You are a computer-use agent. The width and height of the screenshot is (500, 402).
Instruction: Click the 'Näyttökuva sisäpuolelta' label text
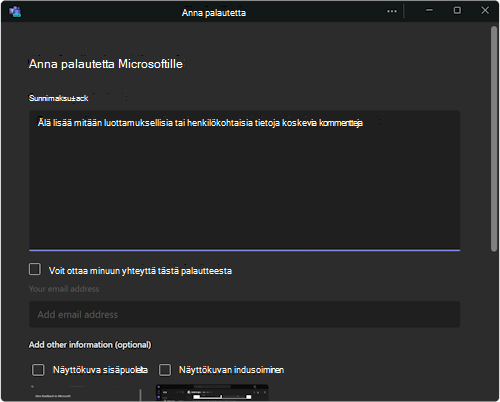coord(100,370)
